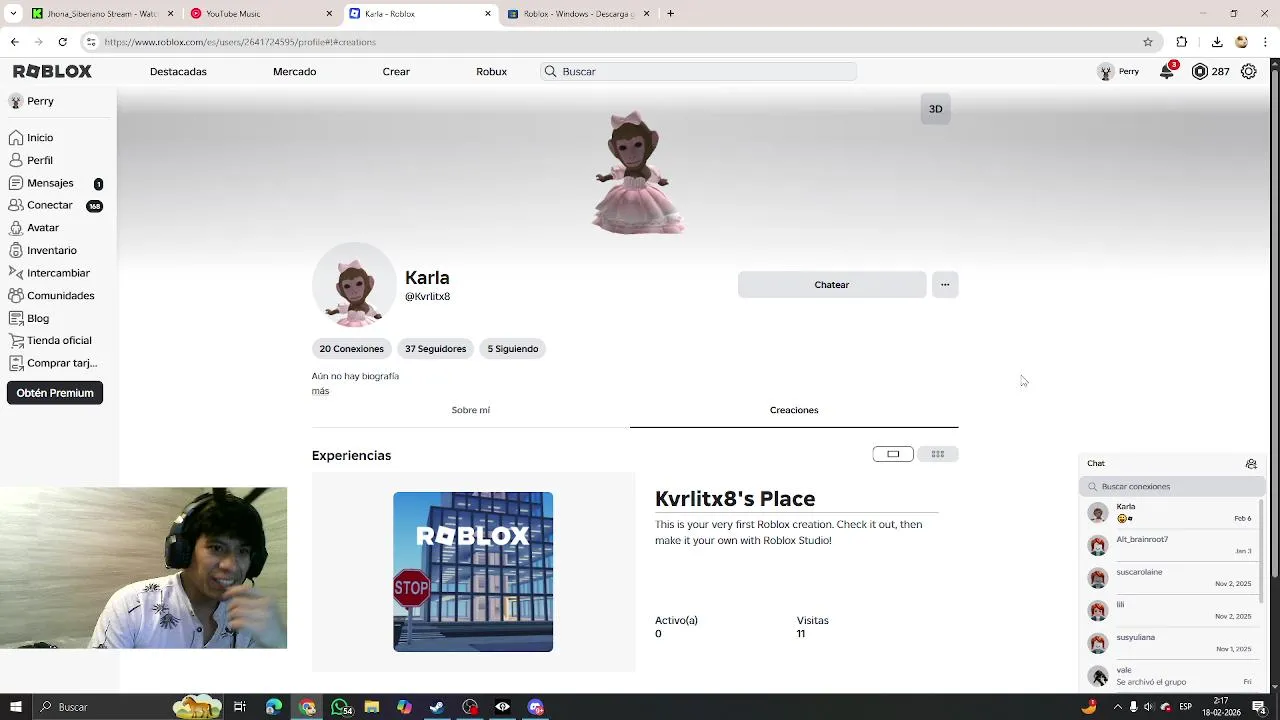The image size is (1280, 720).
Task: Open the Destacadas menu
Action: click(178, 72)
